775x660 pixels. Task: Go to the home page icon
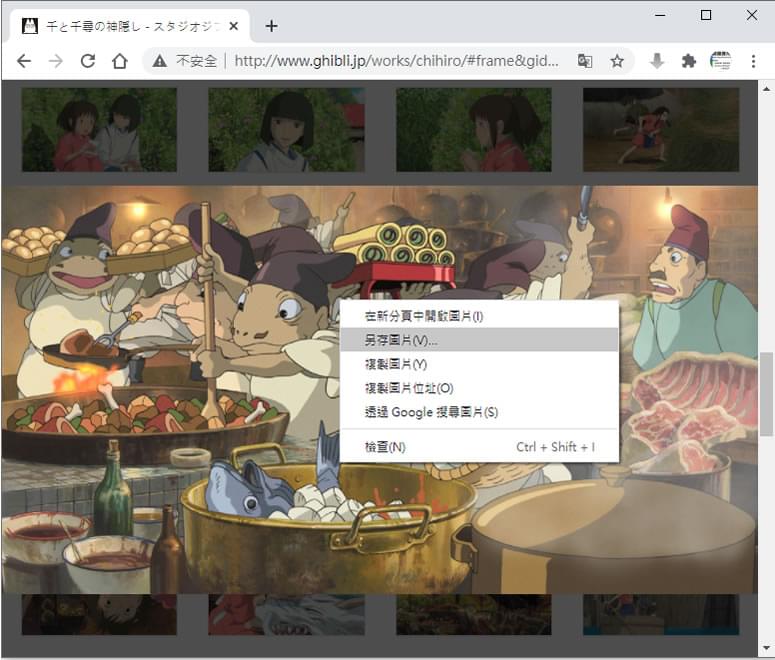click(120, 61)
